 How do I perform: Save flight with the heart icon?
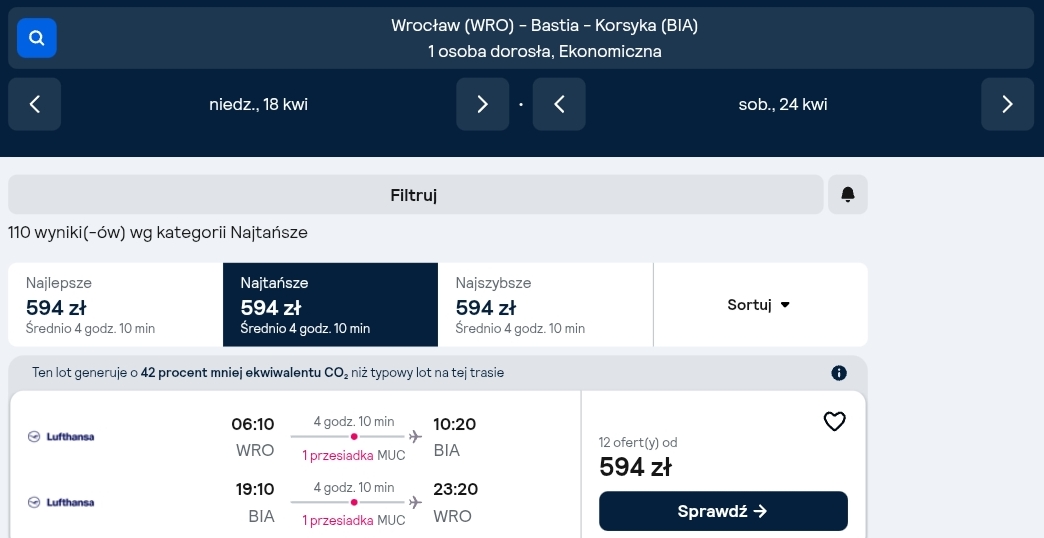tap(834, 421)
